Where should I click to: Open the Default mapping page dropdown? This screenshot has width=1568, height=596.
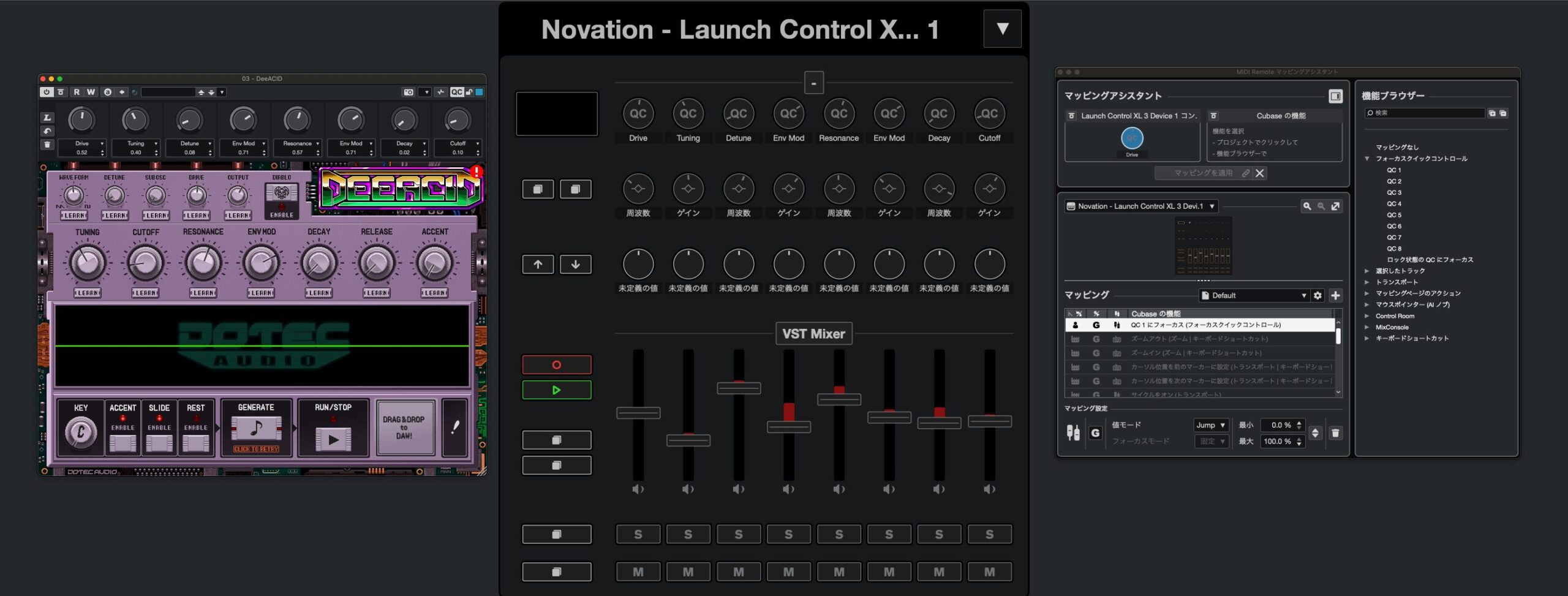tap(1253, 295)
